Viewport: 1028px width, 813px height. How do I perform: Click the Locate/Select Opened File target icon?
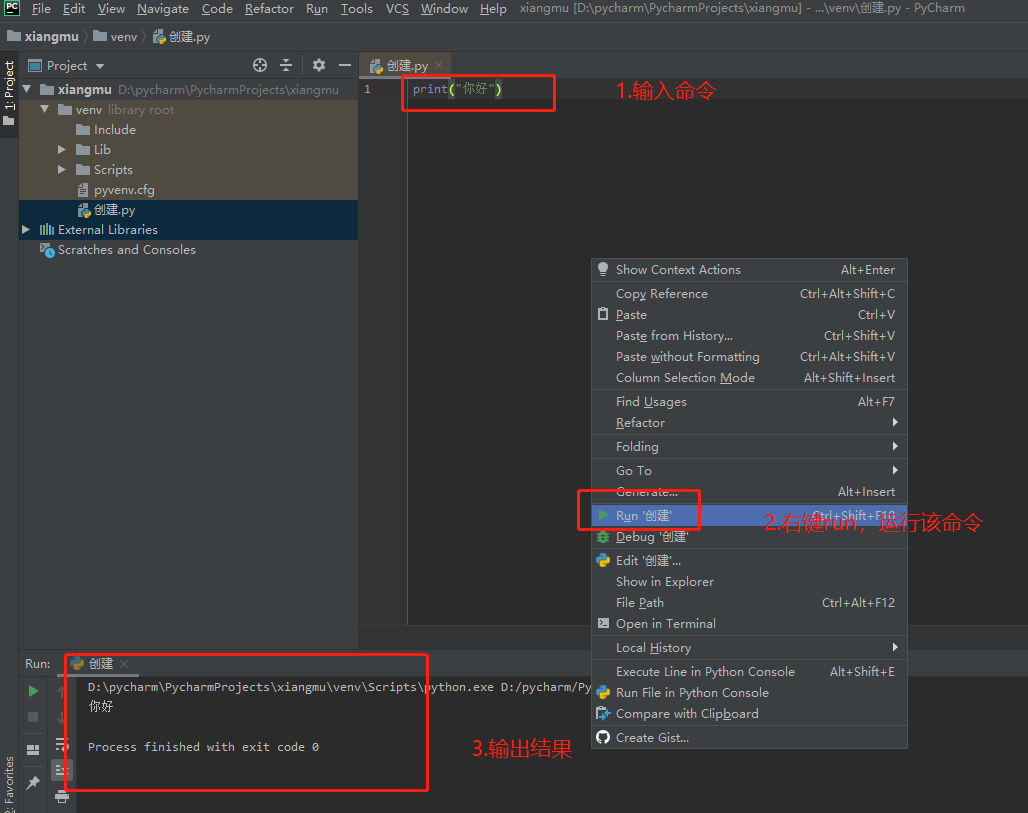(260, 65)
